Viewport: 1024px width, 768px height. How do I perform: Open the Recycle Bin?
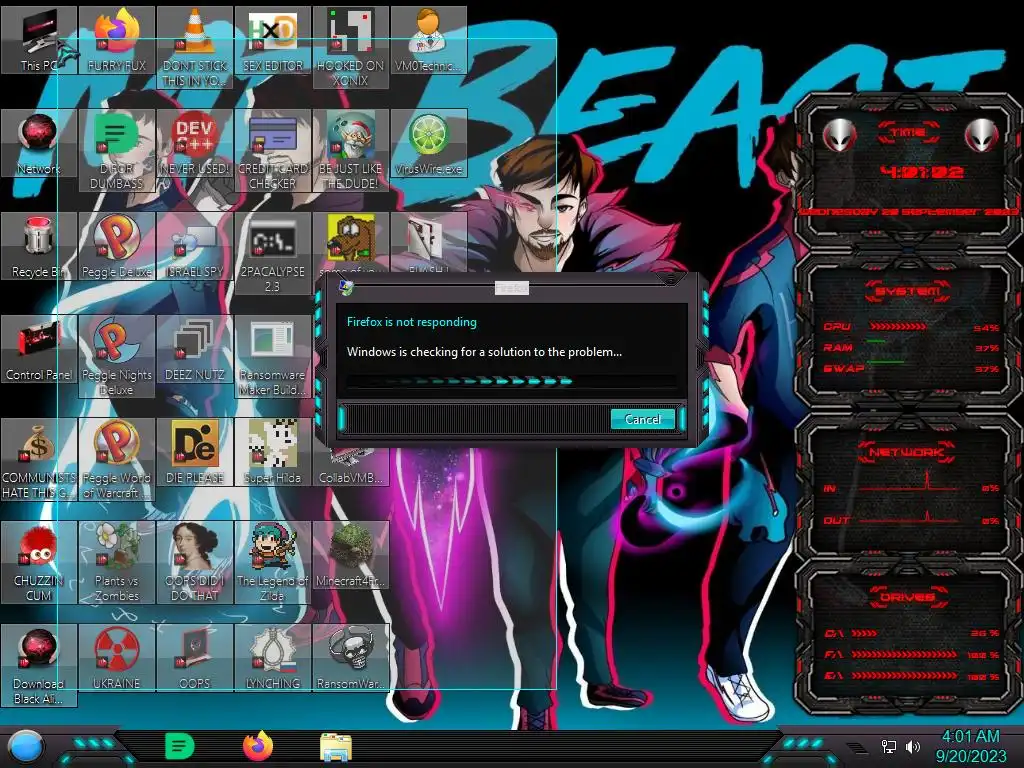tap(39, 246)
